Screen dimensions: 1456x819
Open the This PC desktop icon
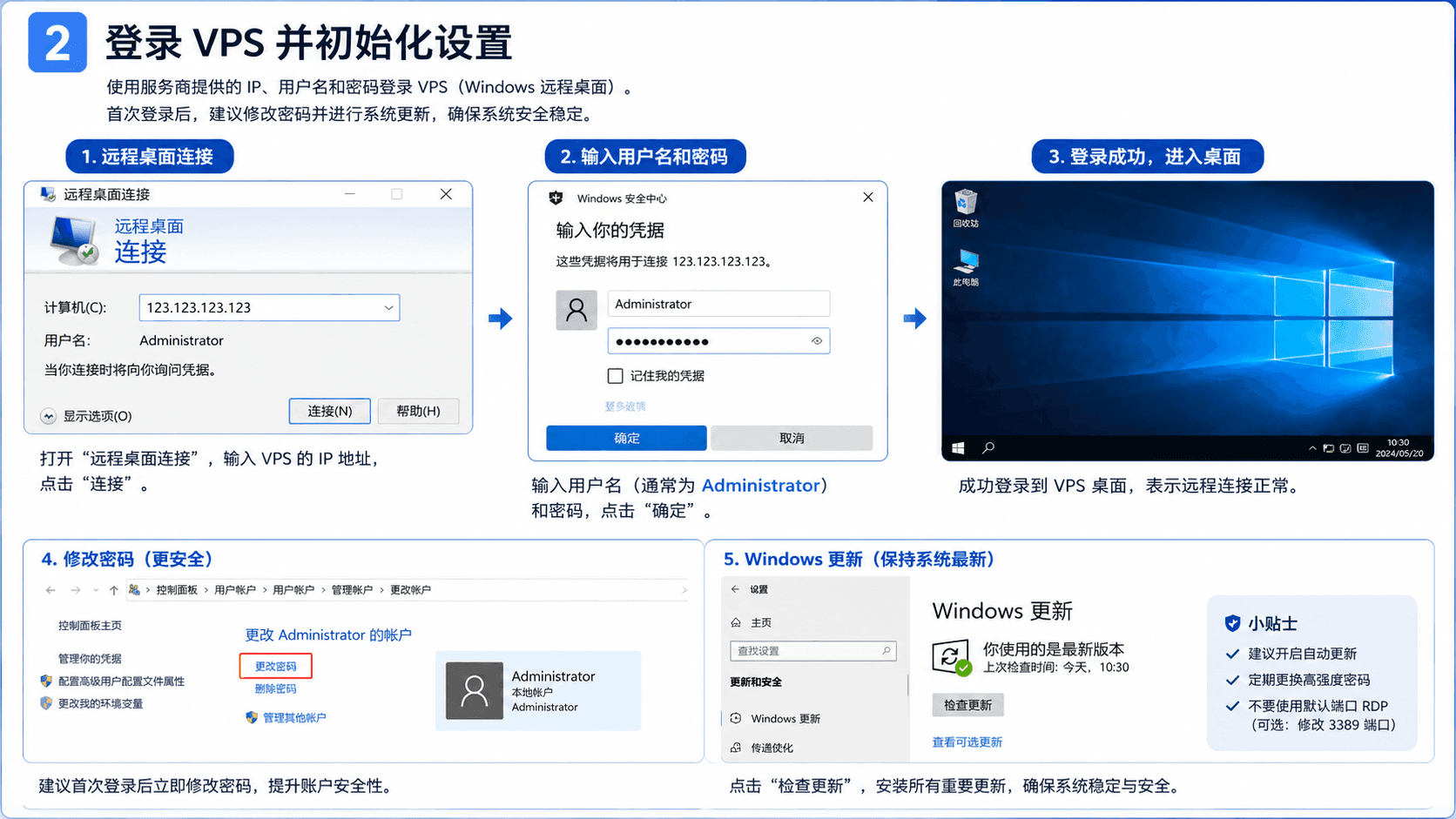tap(965, 267)
